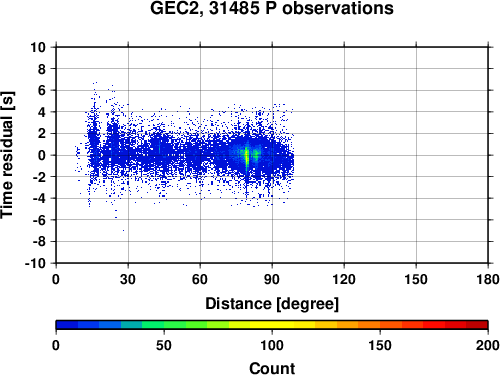
Task: Click the yellow-green density peak near 80 degrees
Action: click(247, 157)
